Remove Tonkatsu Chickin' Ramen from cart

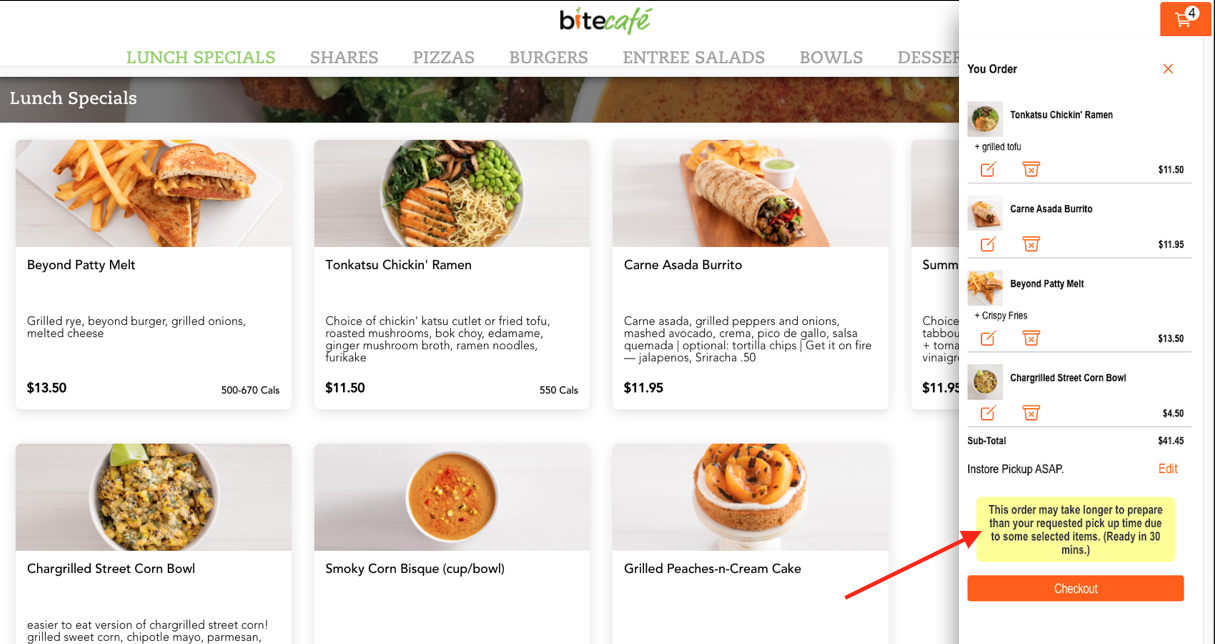point(1031,169)
